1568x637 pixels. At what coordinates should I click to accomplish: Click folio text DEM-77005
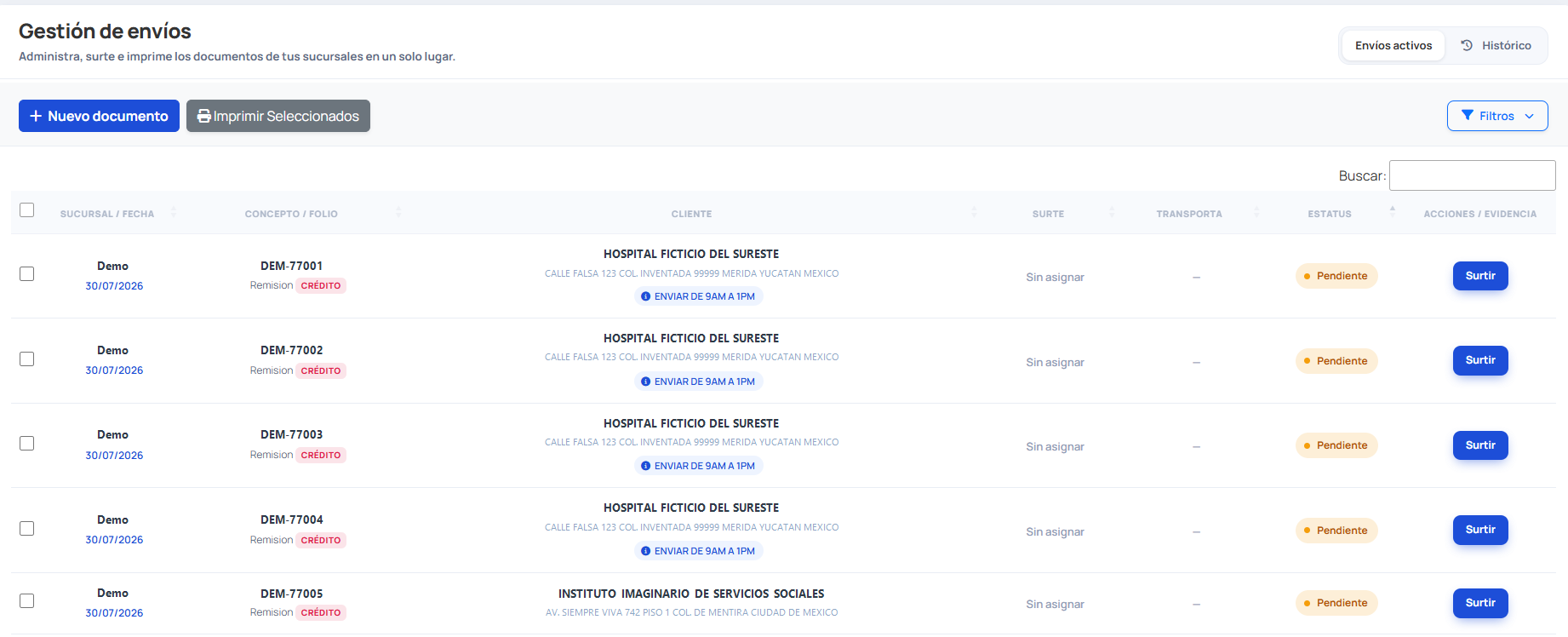(x=292, y=594)
